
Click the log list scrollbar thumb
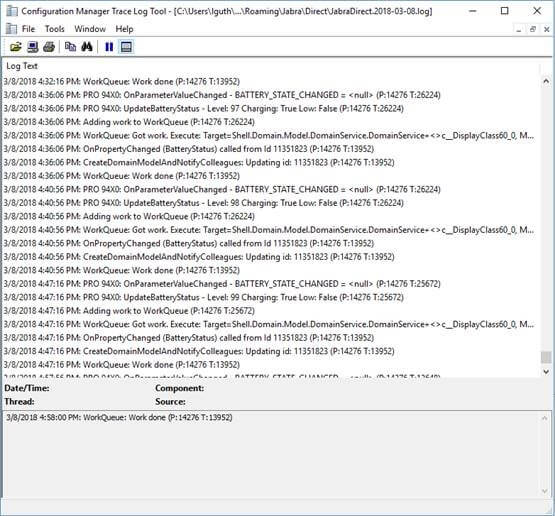[x=546, y=357]
